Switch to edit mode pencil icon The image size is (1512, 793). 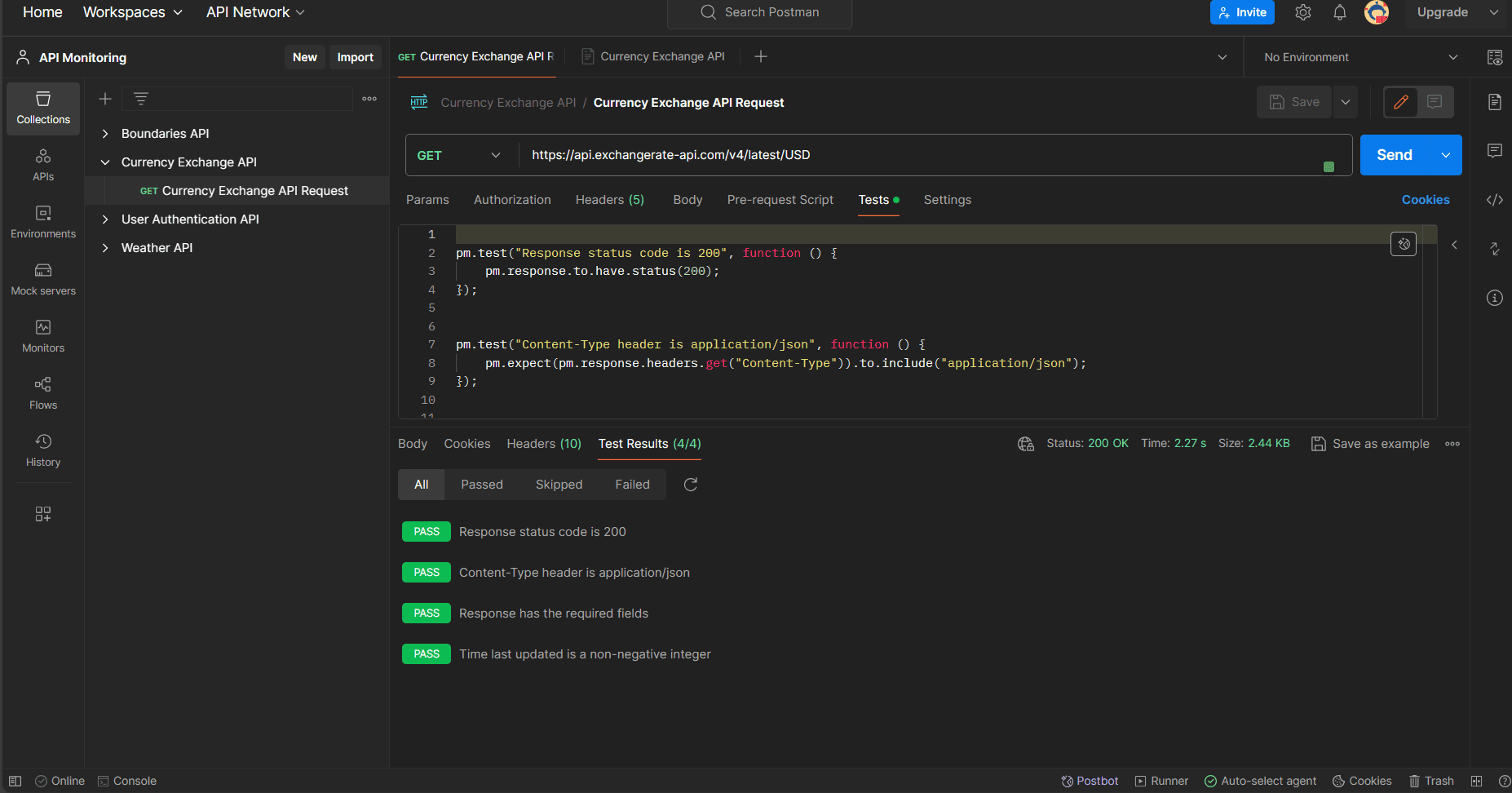click(x=1401, y=102)
